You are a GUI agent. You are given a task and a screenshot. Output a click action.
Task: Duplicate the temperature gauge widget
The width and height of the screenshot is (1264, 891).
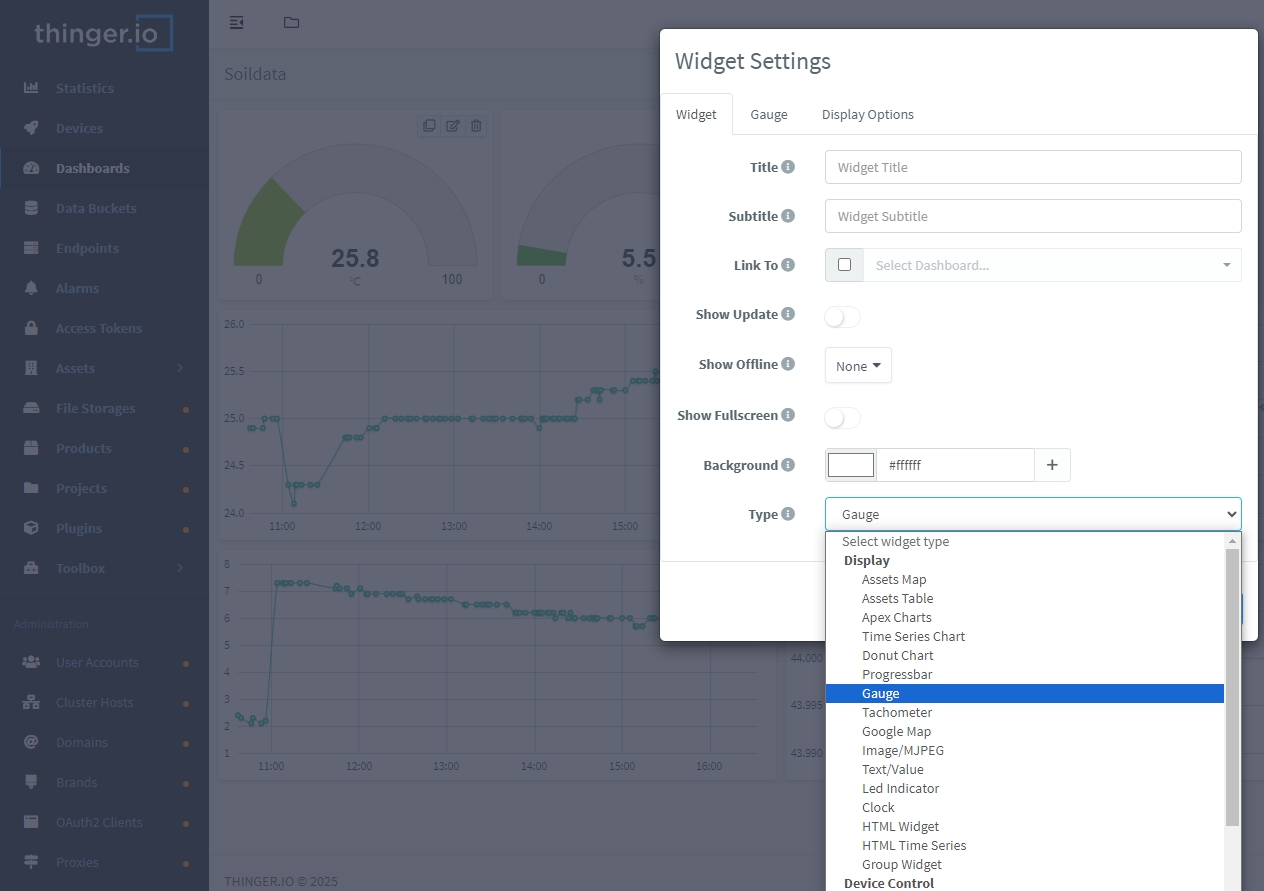tap(429, 126)
